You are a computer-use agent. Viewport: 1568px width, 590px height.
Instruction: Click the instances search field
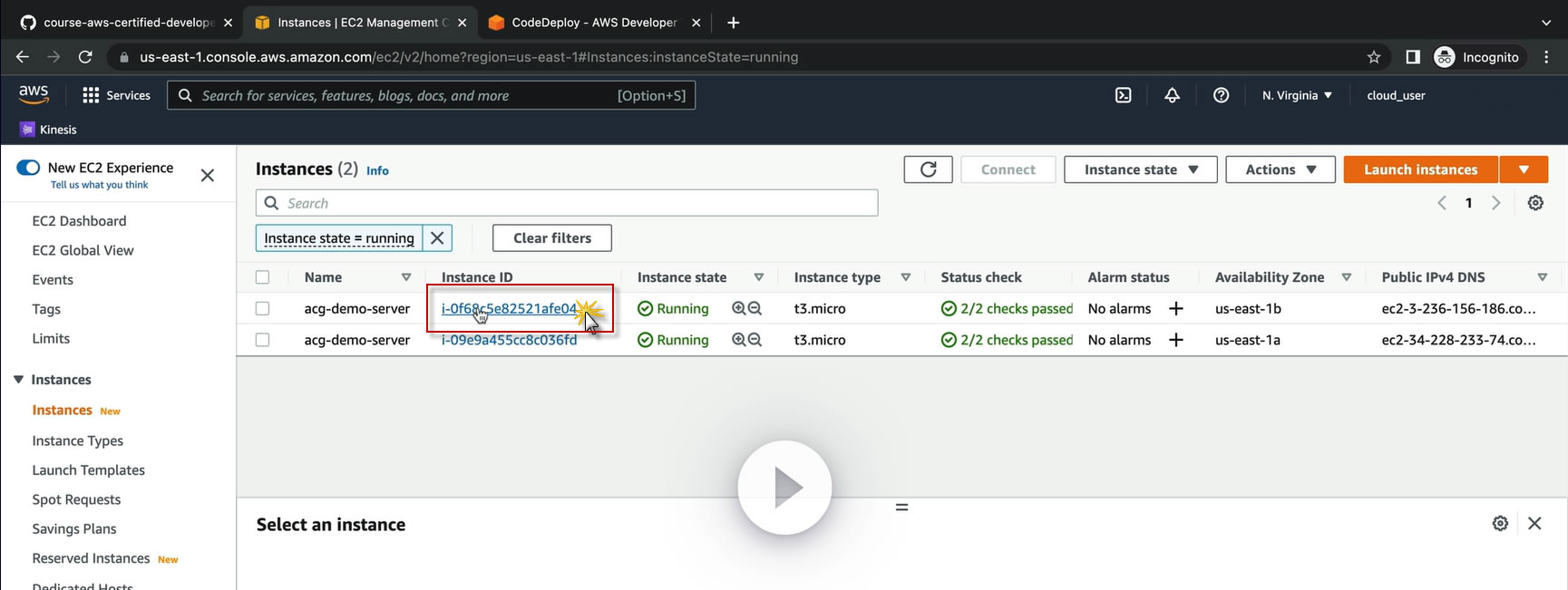pos(567,203)
